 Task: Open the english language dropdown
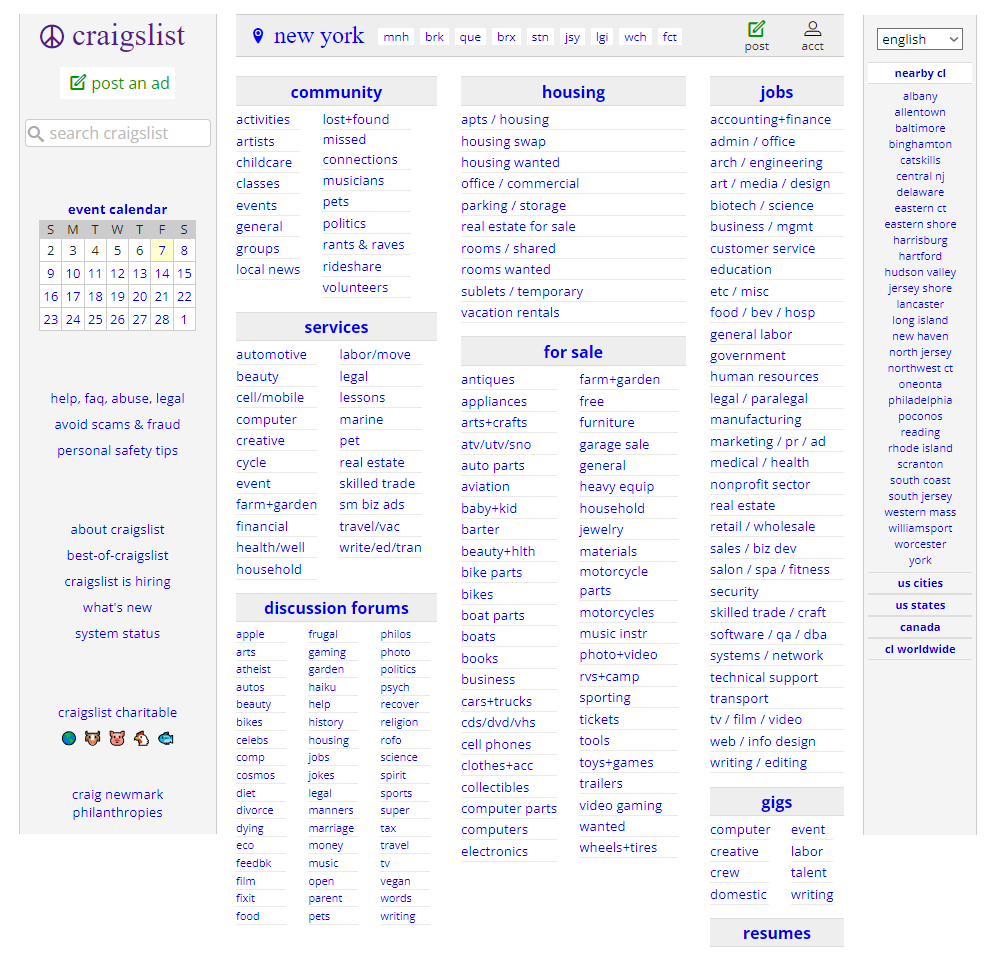click(x=919, y=39)
